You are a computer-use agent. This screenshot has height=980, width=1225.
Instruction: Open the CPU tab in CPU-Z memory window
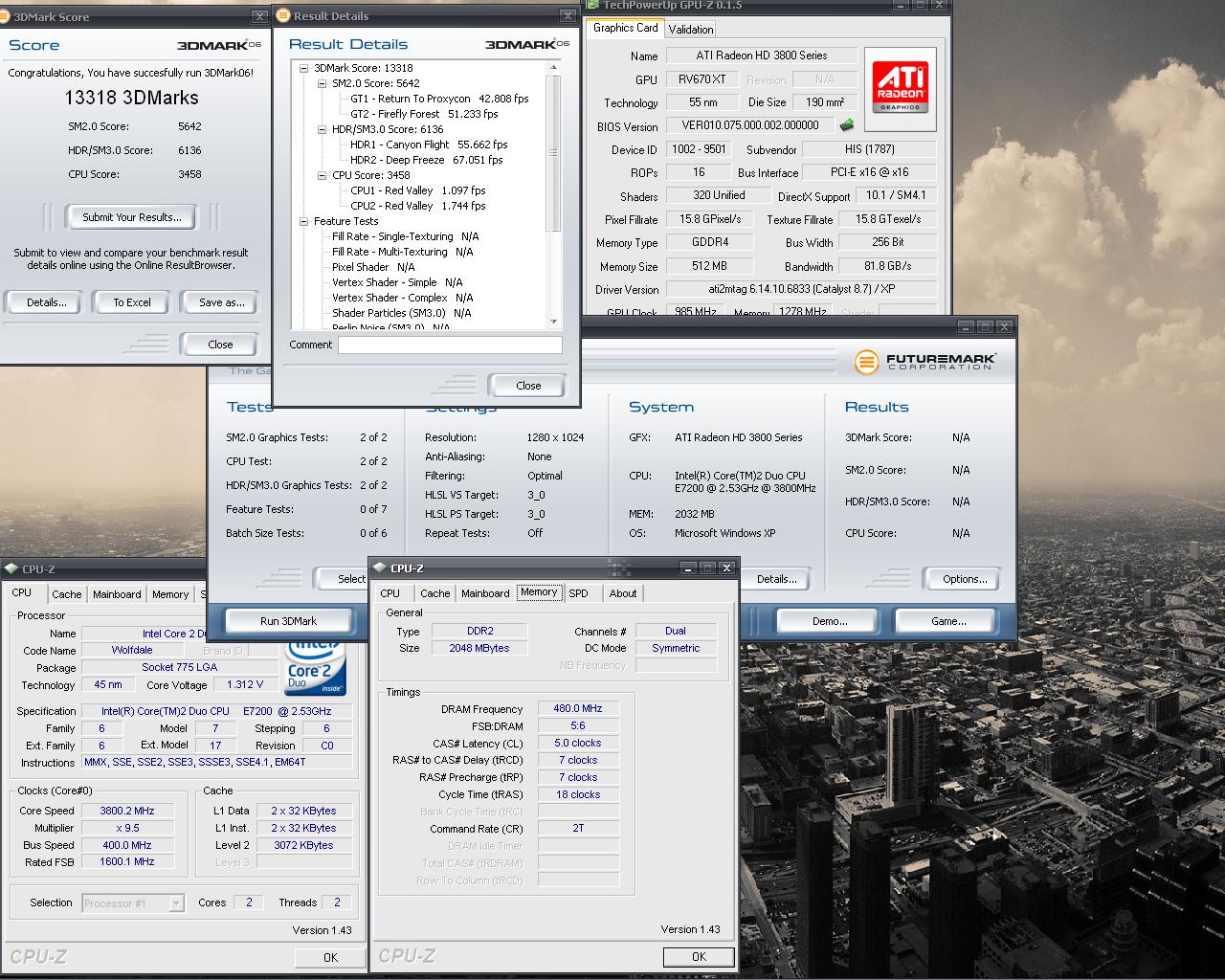coord(390,593)
